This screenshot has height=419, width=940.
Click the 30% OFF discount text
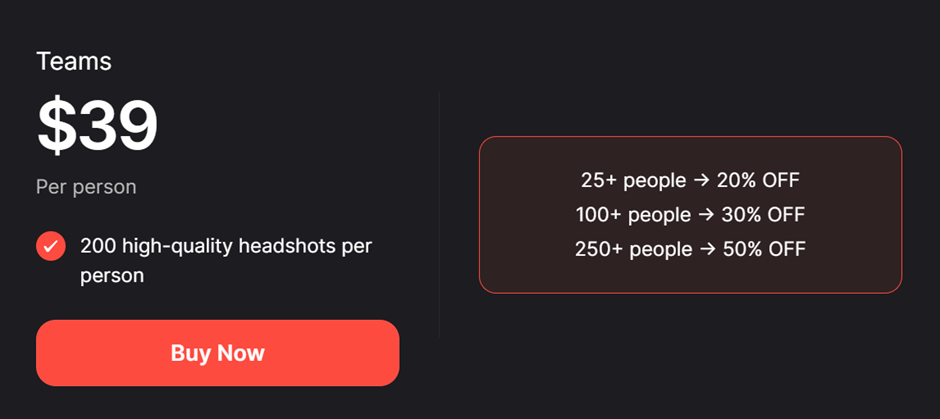pyautogui.click(x=763, y=215)
